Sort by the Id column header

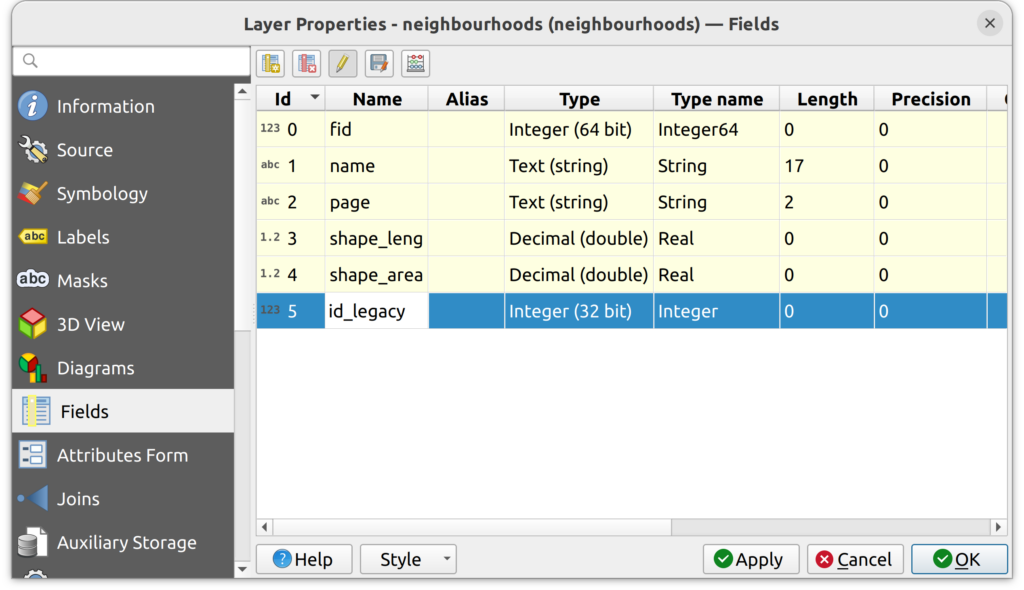[x=290, y=99]
